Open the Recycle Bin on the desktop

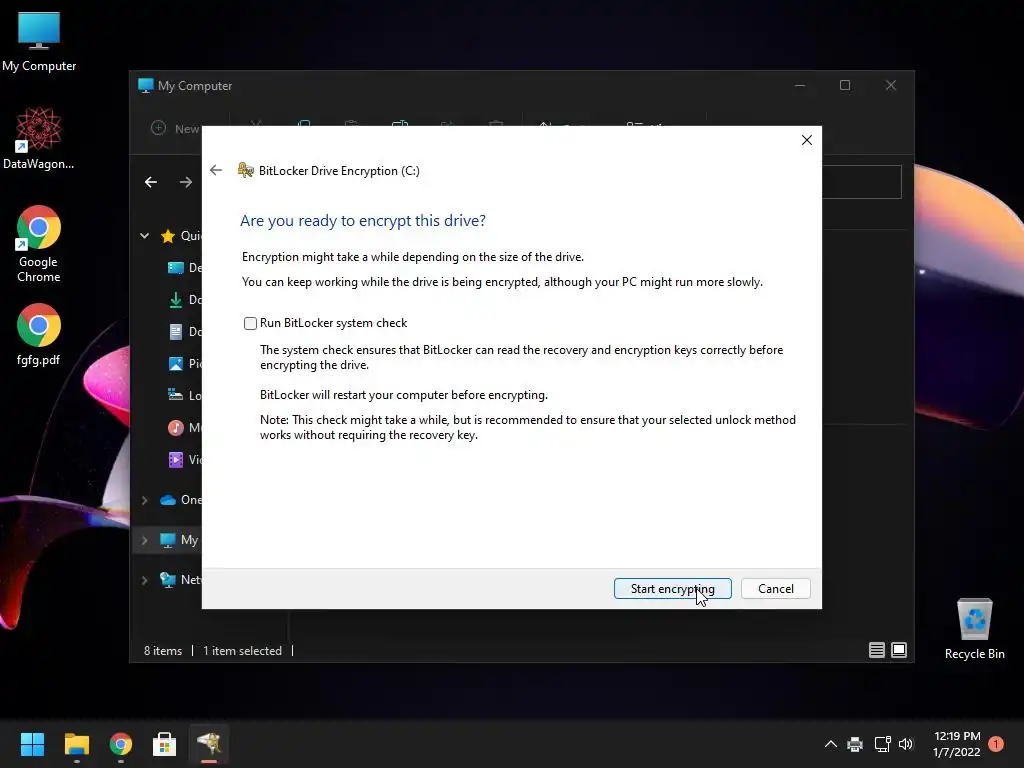(974, 630)
